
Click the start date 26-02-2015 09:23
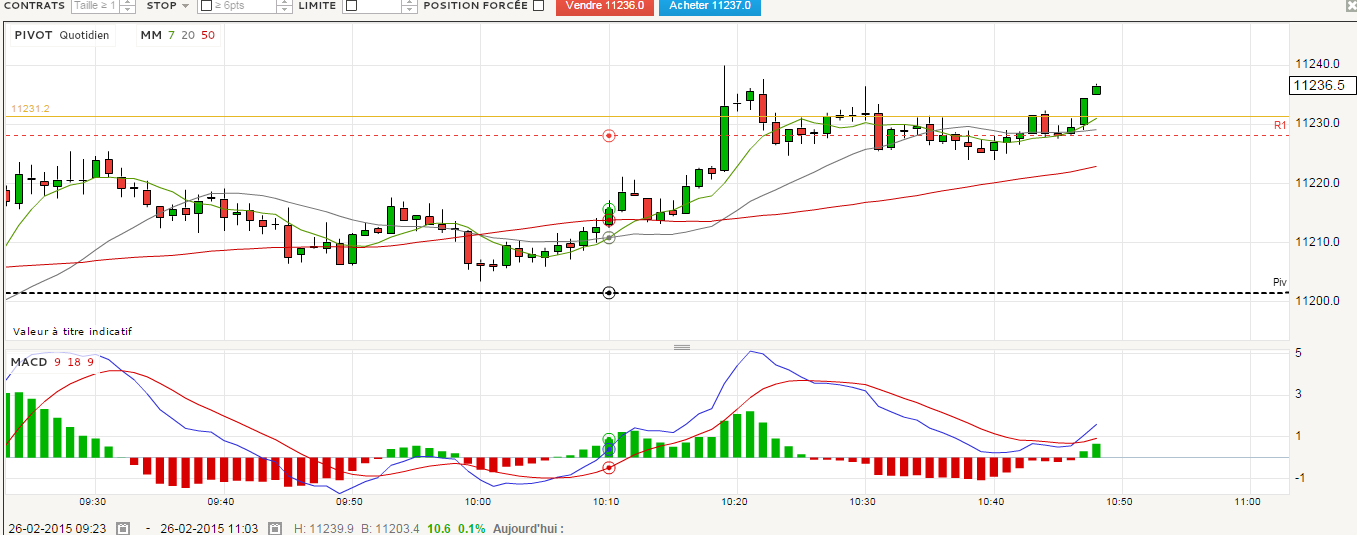[58, 527]
